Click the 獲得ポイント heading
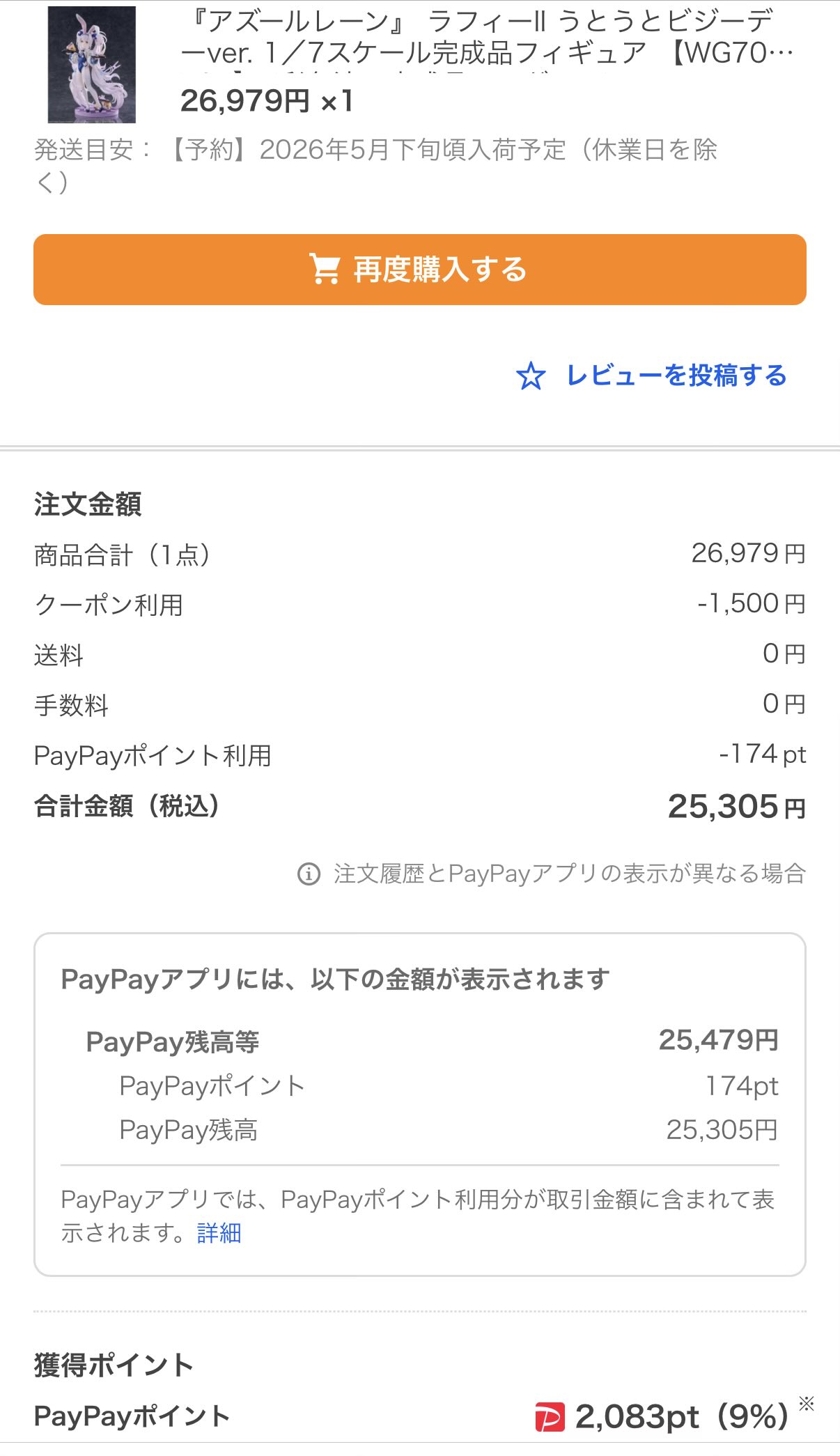The height and width of the screenshot is (1456, 840). 114,1365
